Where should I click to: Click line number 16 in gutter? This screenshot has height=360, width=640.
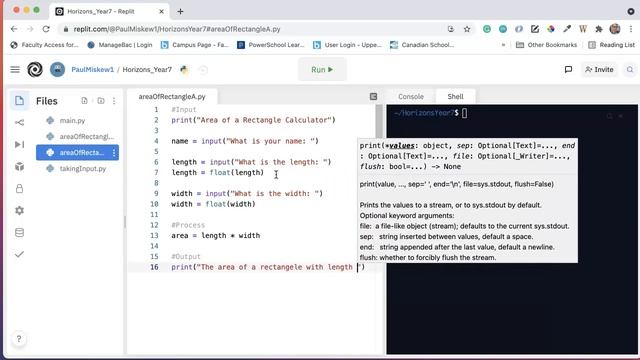coord(154,267)
